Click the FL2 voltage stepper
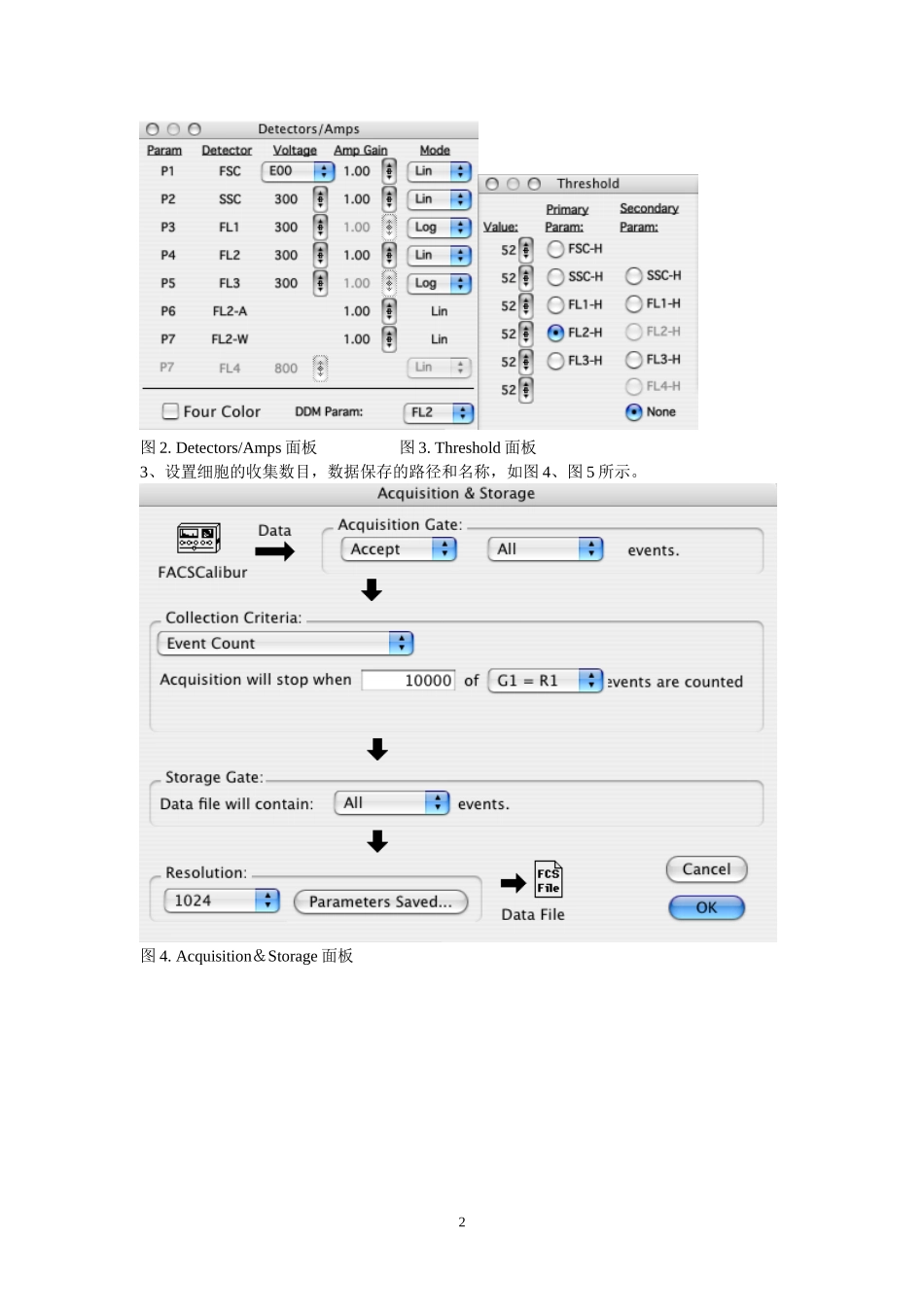Viewport: 924px width, 1307px height. 320,256
